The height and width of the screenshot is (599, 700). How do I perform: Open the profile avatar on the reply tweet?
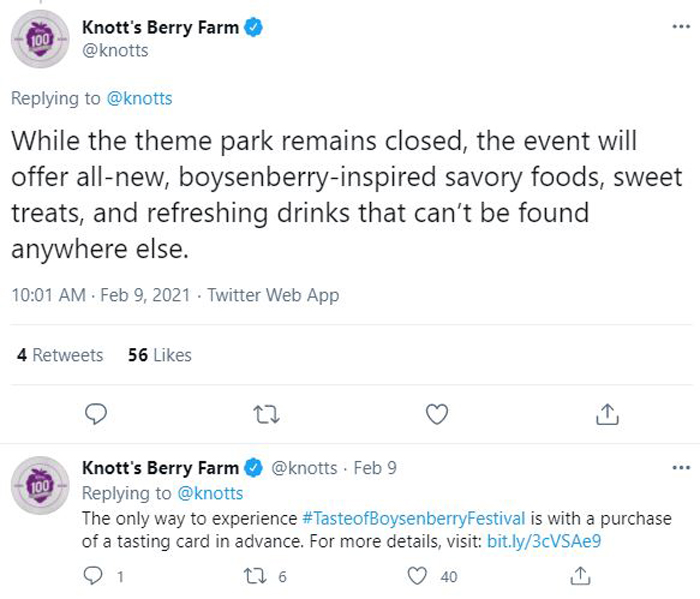click(40, 485)
